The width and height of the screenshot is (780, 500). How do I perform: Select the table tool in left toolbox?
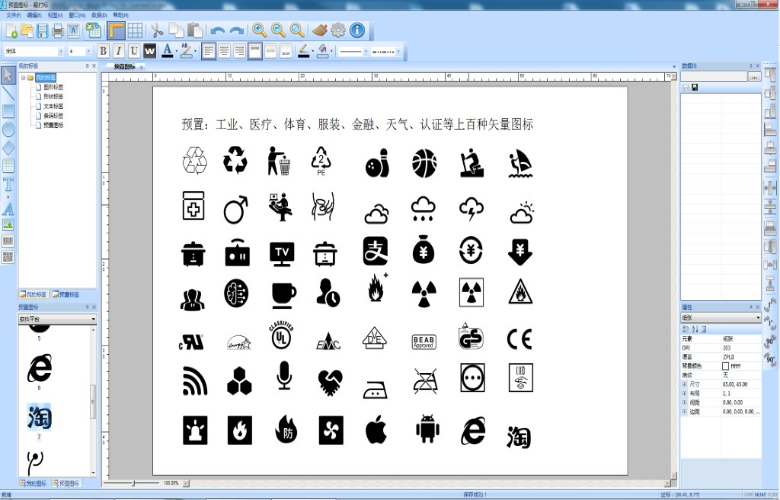(8, 166)
